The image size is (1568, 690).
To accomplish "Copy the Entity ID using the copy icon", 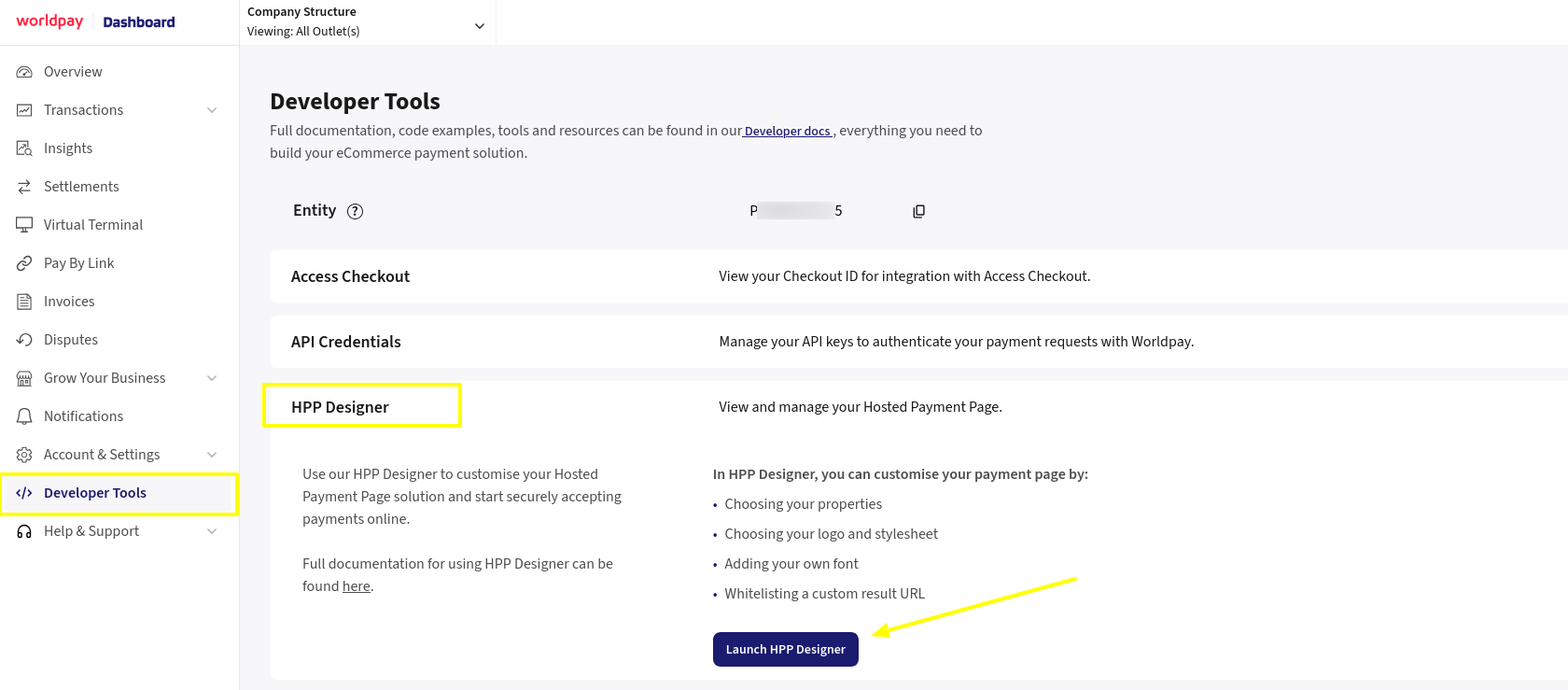I will click(918, 210).
